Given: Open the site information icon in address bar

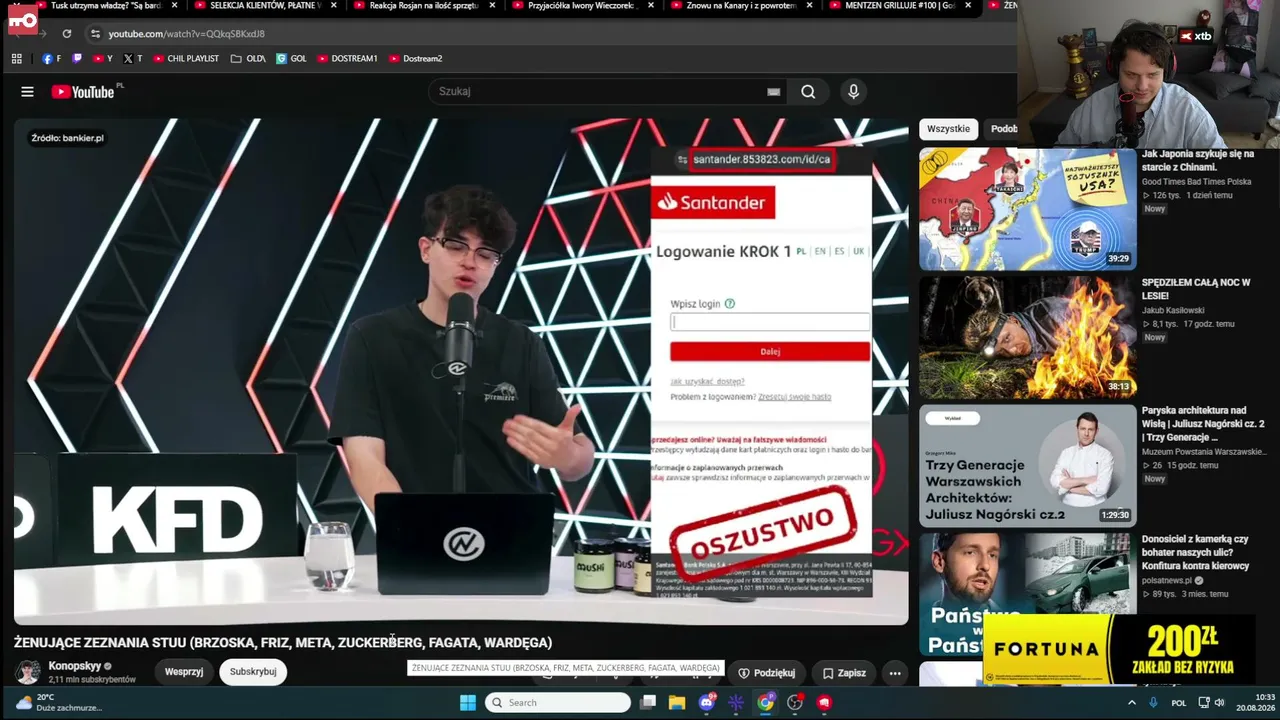Looking at the screenshot, I should [x=95, y=34].
